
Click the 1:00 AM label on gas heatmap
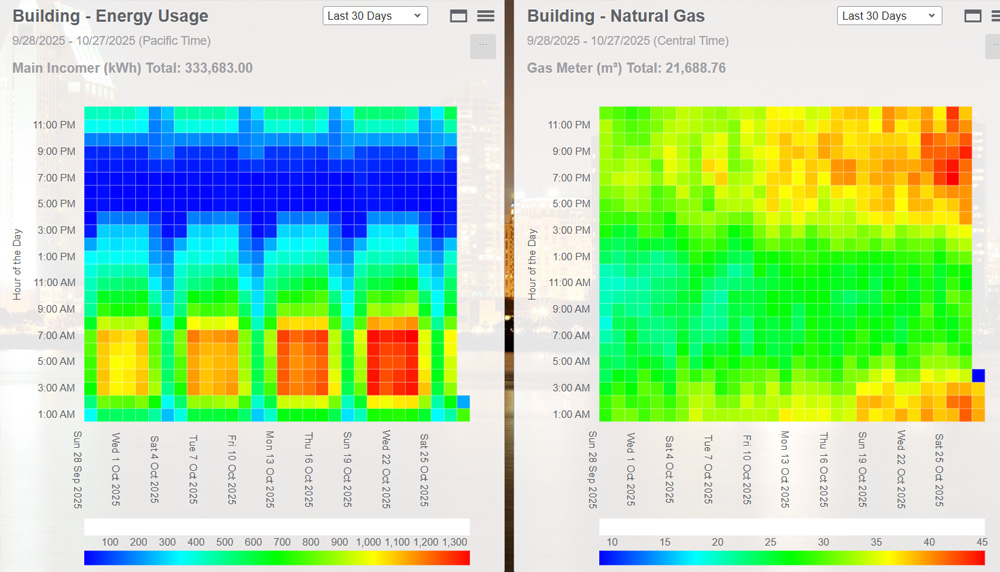[569, 414]
